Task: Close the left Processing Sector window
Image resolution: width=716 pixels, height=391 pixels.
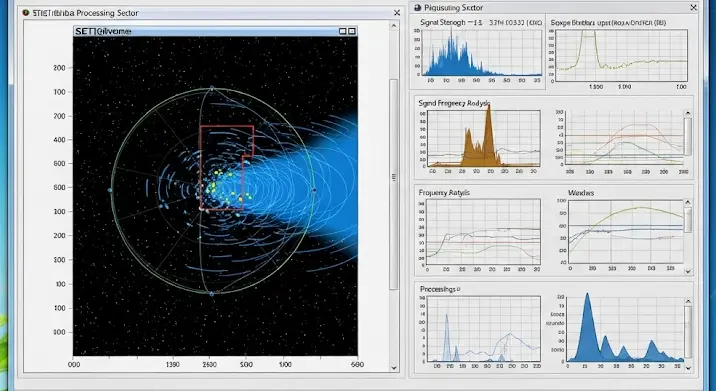Action: 397,13
